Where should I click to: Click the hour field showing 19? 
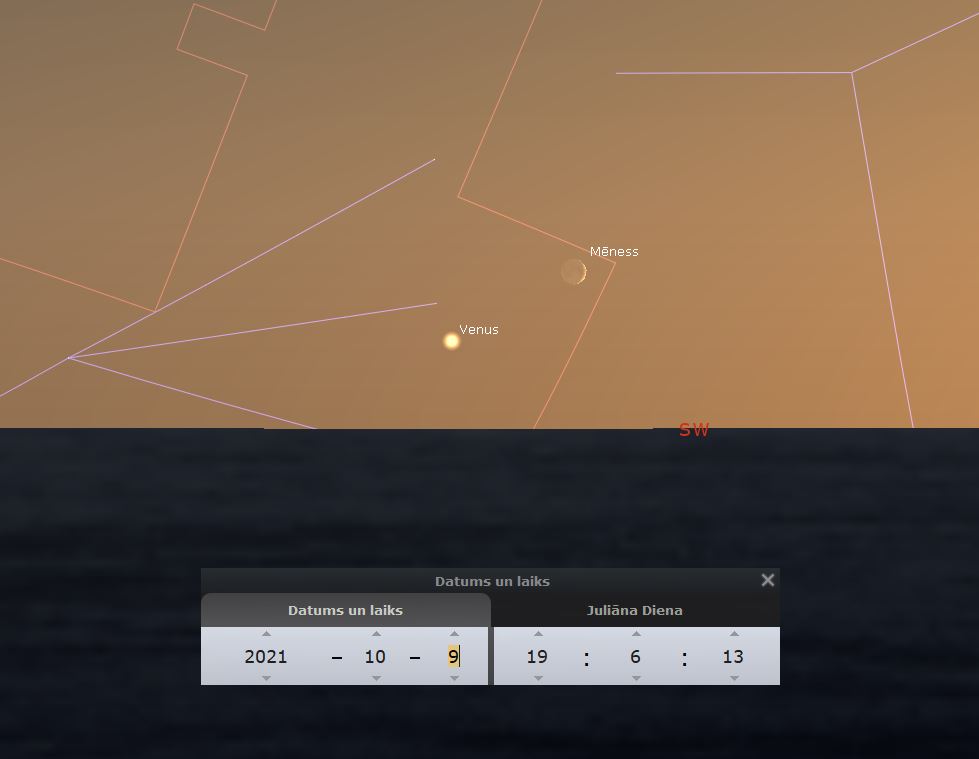click(x=537, y=657)
